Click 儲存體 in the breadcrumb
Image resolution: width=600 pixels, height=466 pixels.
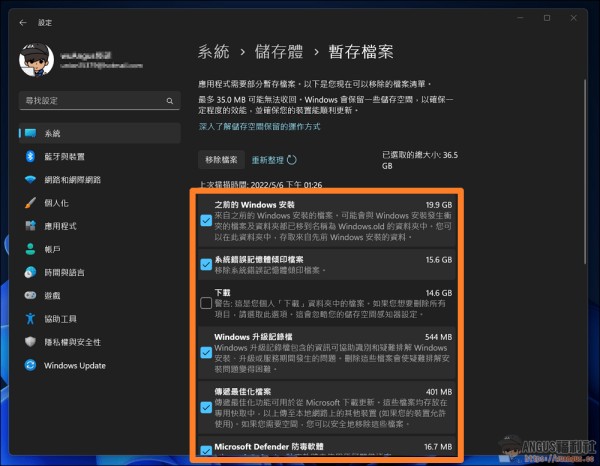point(279,52)
